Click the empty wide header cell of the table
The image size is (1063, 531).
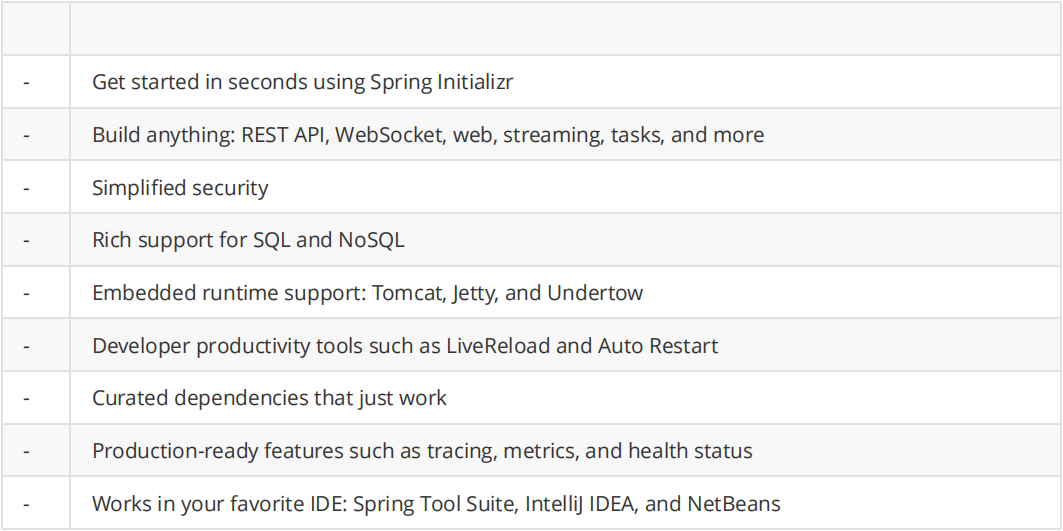[565, 28]
